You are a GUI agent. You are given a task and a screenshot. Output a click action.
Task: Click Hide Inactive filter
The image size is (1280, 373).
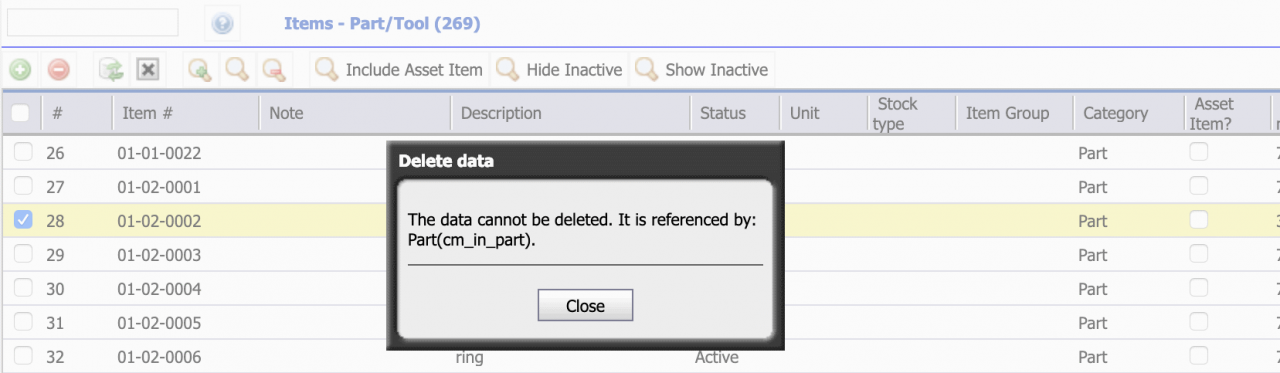pyautogui.click(x=560, y=70)
